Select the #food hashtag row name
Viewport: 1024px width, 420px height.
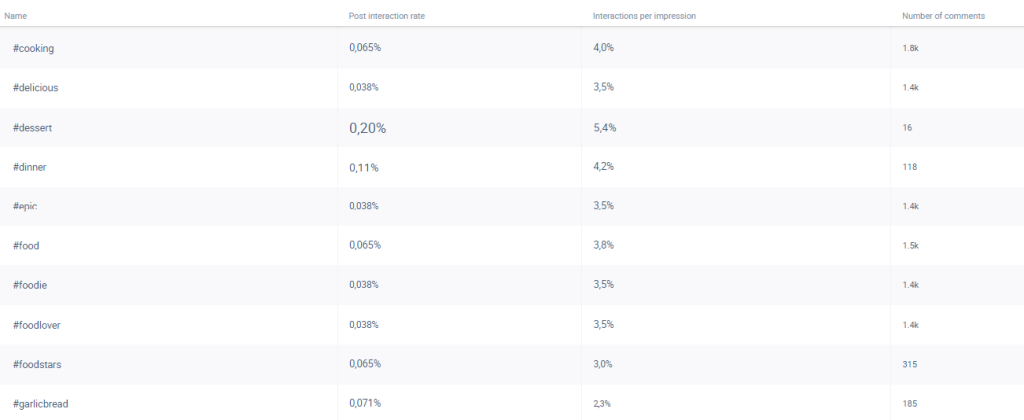(x=26, y=245)
